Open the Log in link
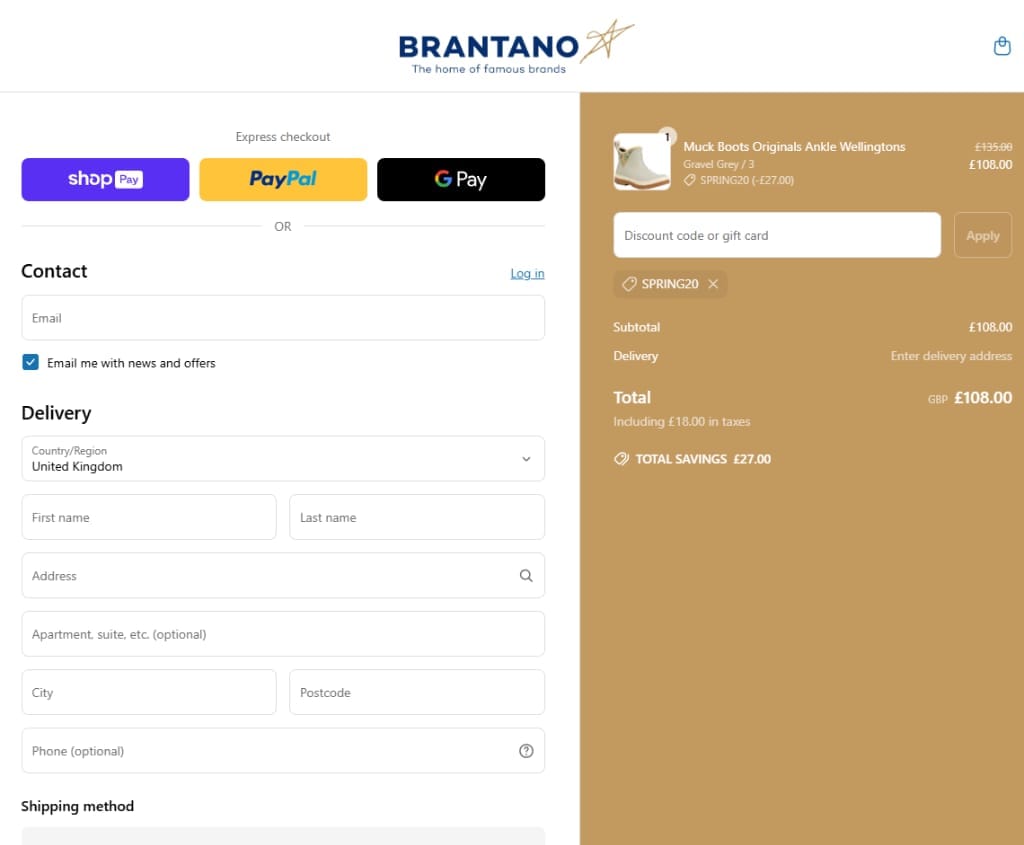This screenshot has height=845, width=1024. pyautogui.click(x=527, y=273)
